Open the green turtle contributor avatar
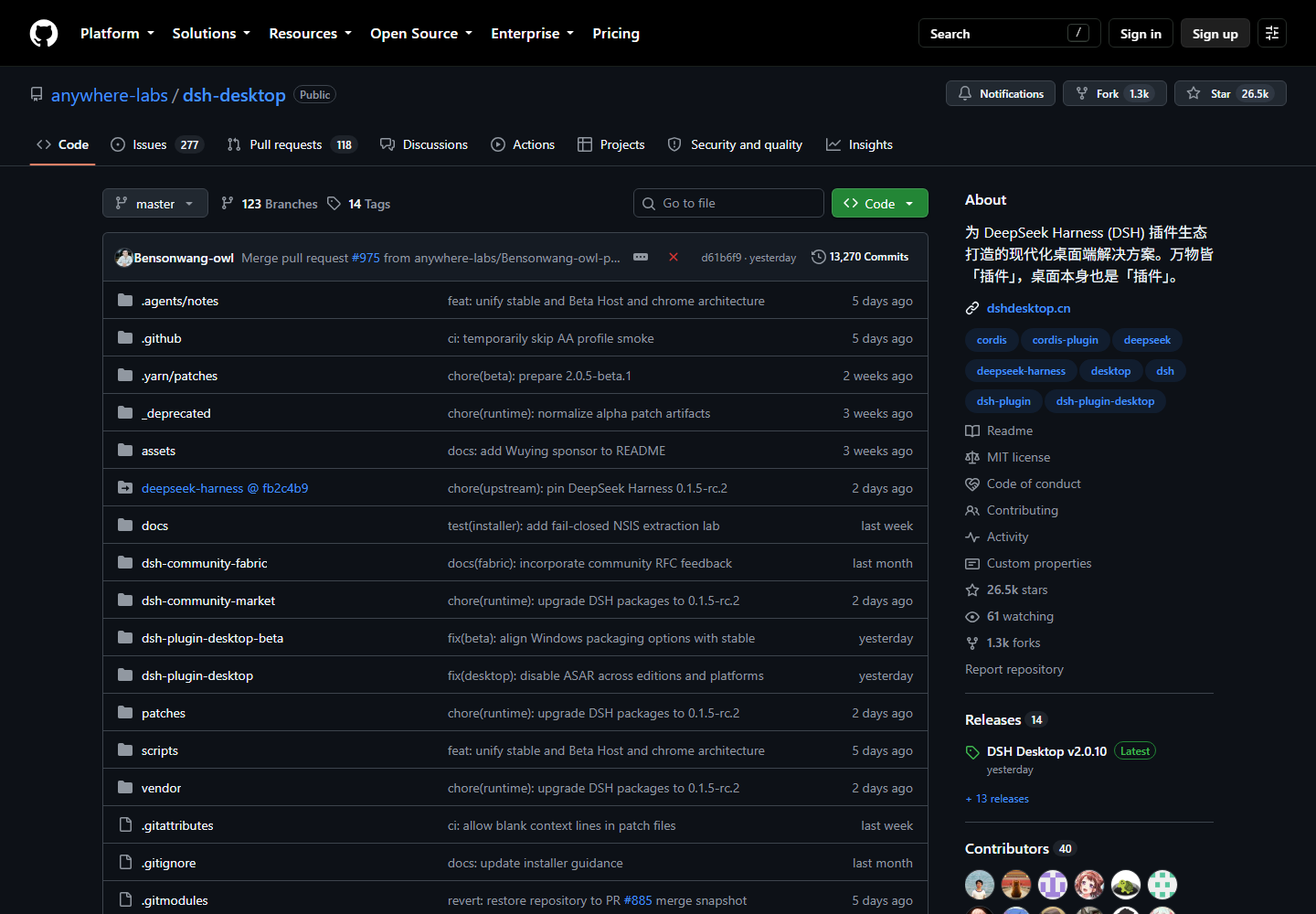The width and height of the screenshot is (1316, 914). click(x=1126, y=885)
